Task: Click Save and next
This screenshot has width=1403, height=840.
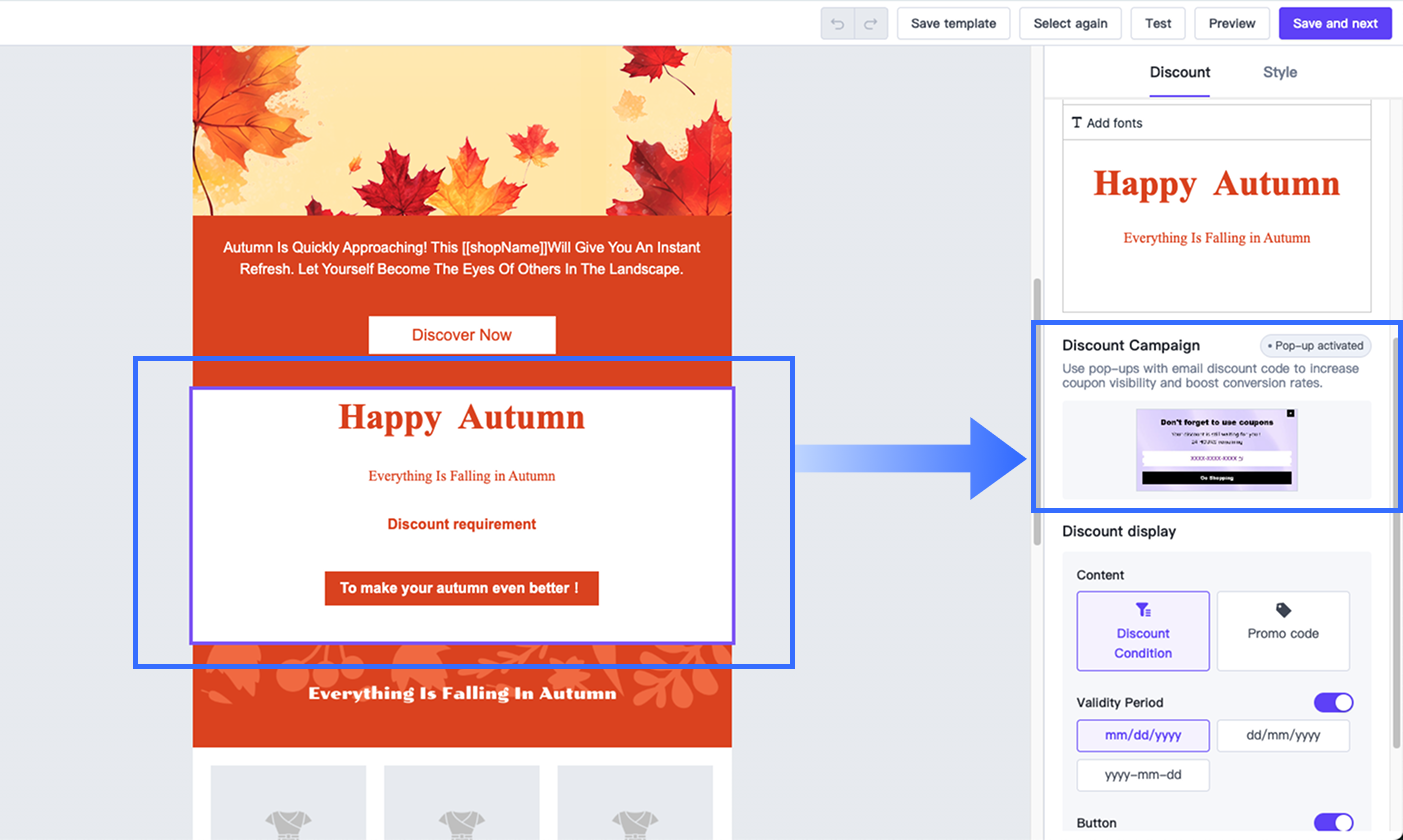Action: pos(1335,23)
